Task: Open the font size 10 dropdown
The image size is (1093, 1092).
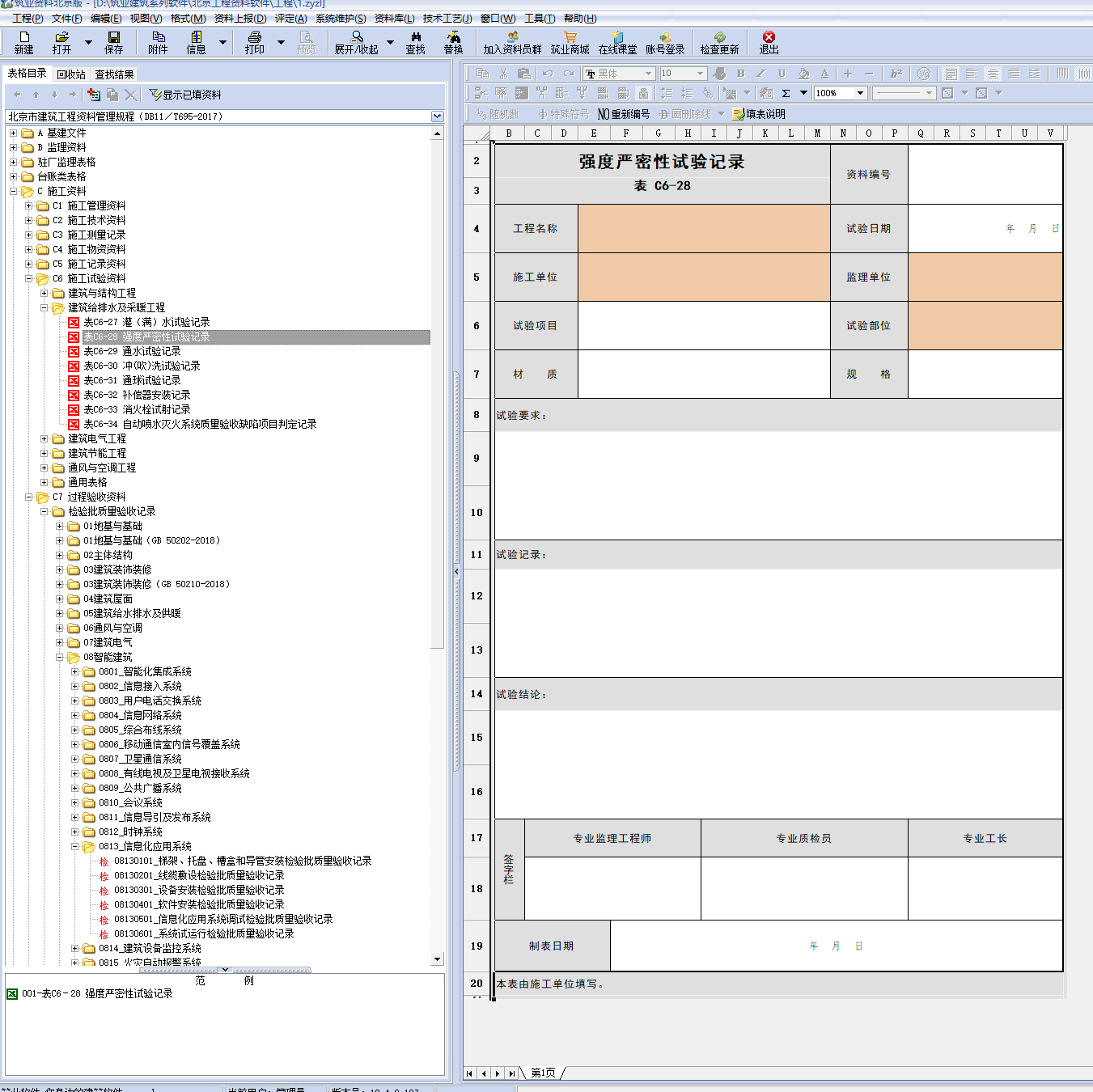Action: tap(701, 74)
